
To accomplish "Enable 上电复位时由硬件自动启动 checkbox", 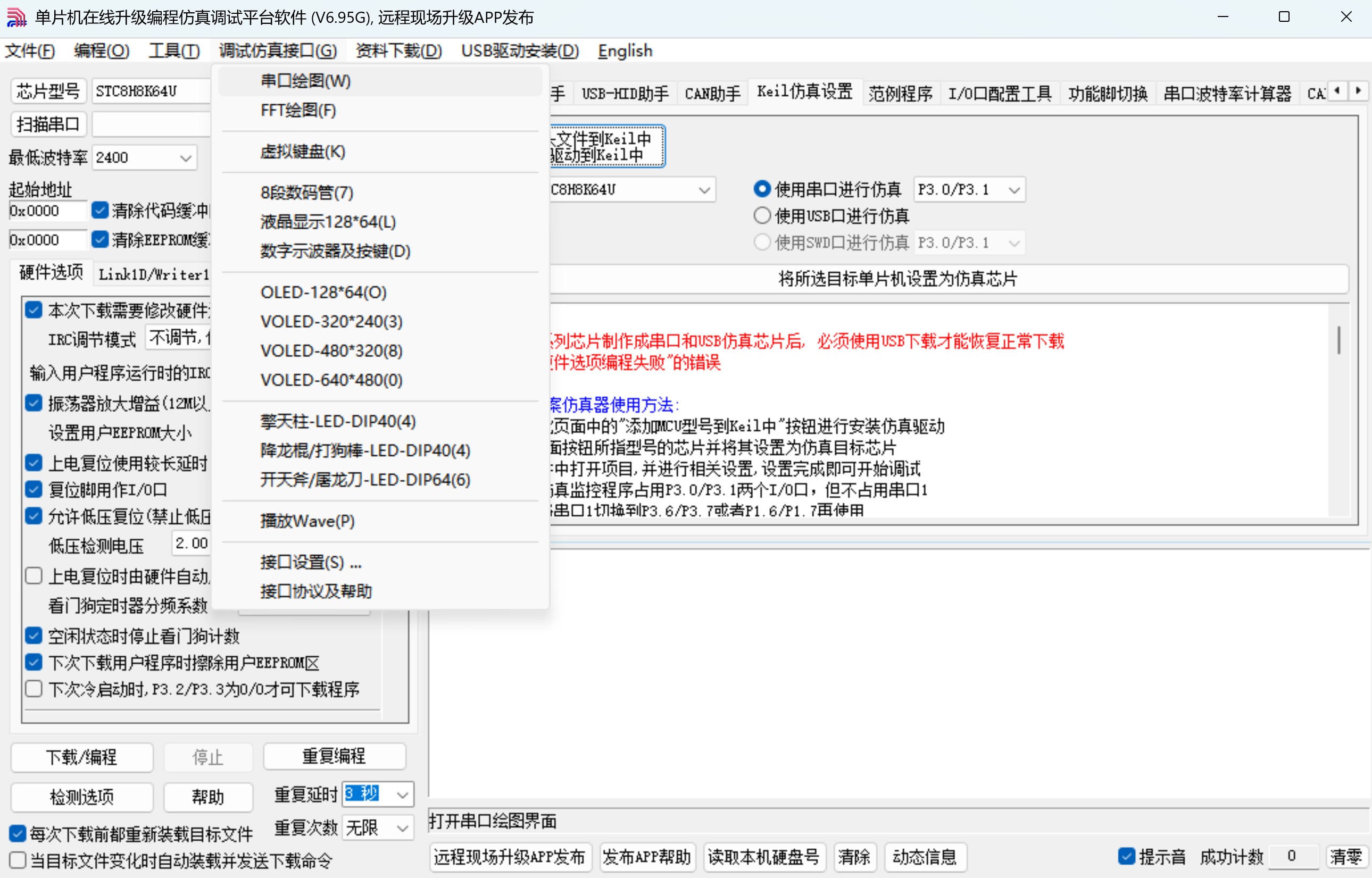I will [34, 576].
